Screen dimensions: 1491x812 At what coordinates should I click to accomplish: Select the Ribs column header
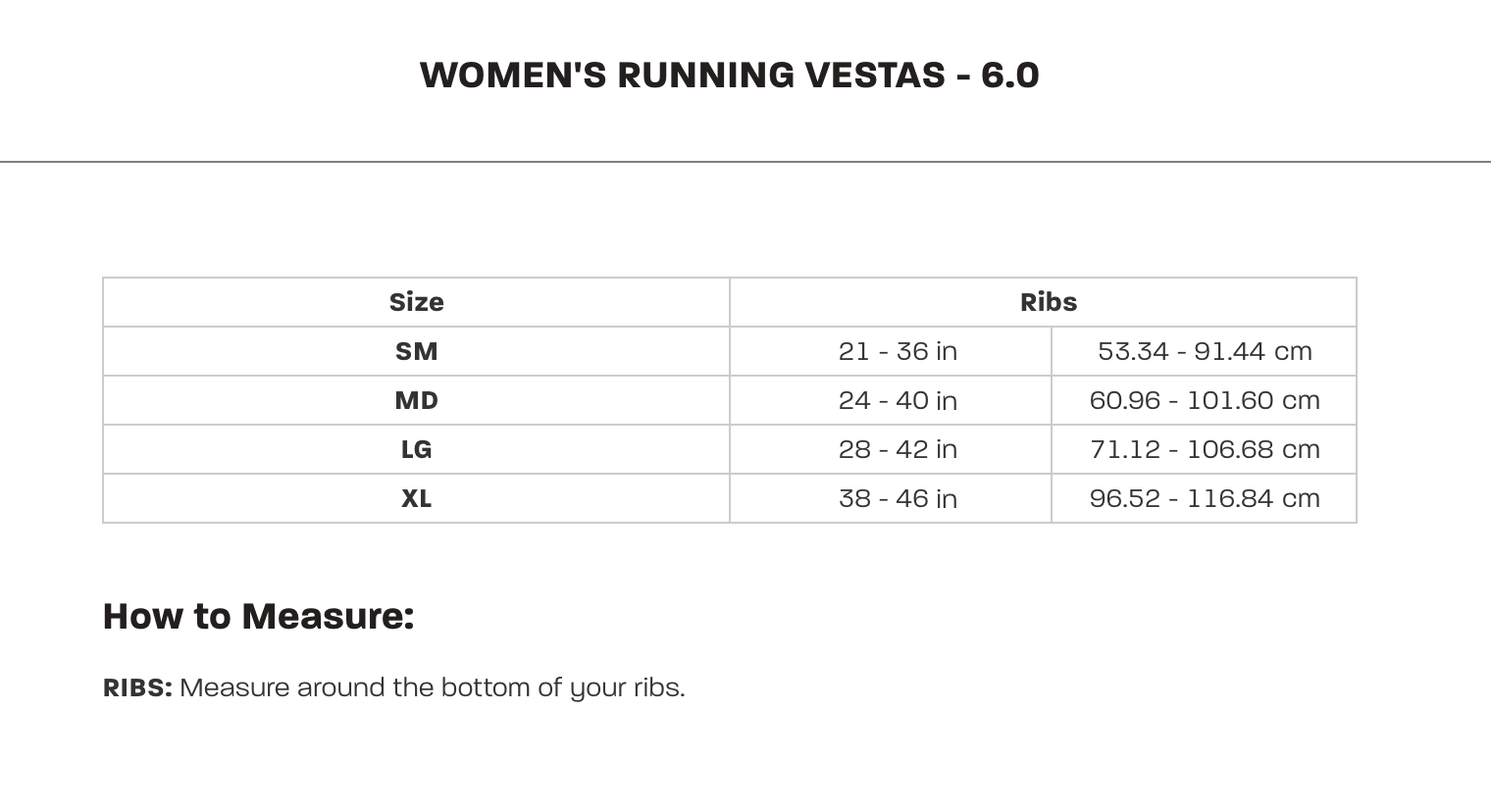[x=1048, y=302]
